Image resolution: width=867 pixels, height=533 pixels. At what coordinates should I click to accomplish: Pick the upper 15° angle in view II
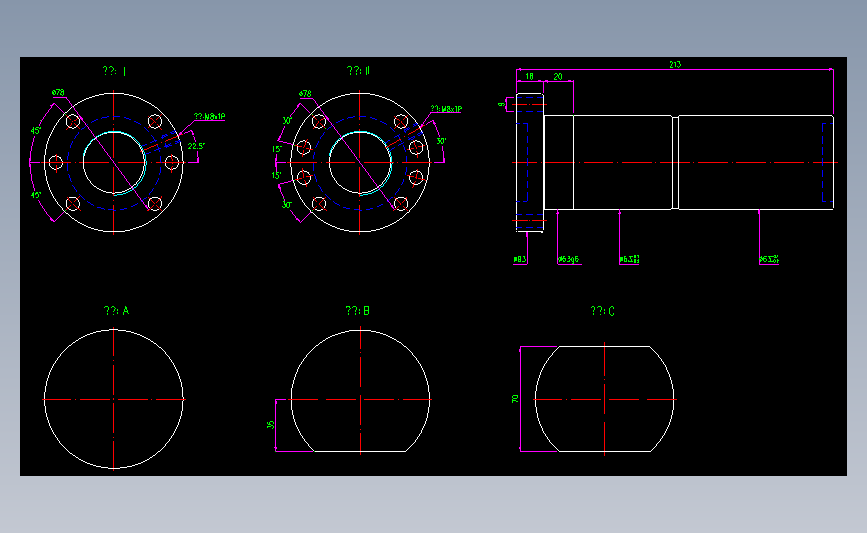coord(277,149)
